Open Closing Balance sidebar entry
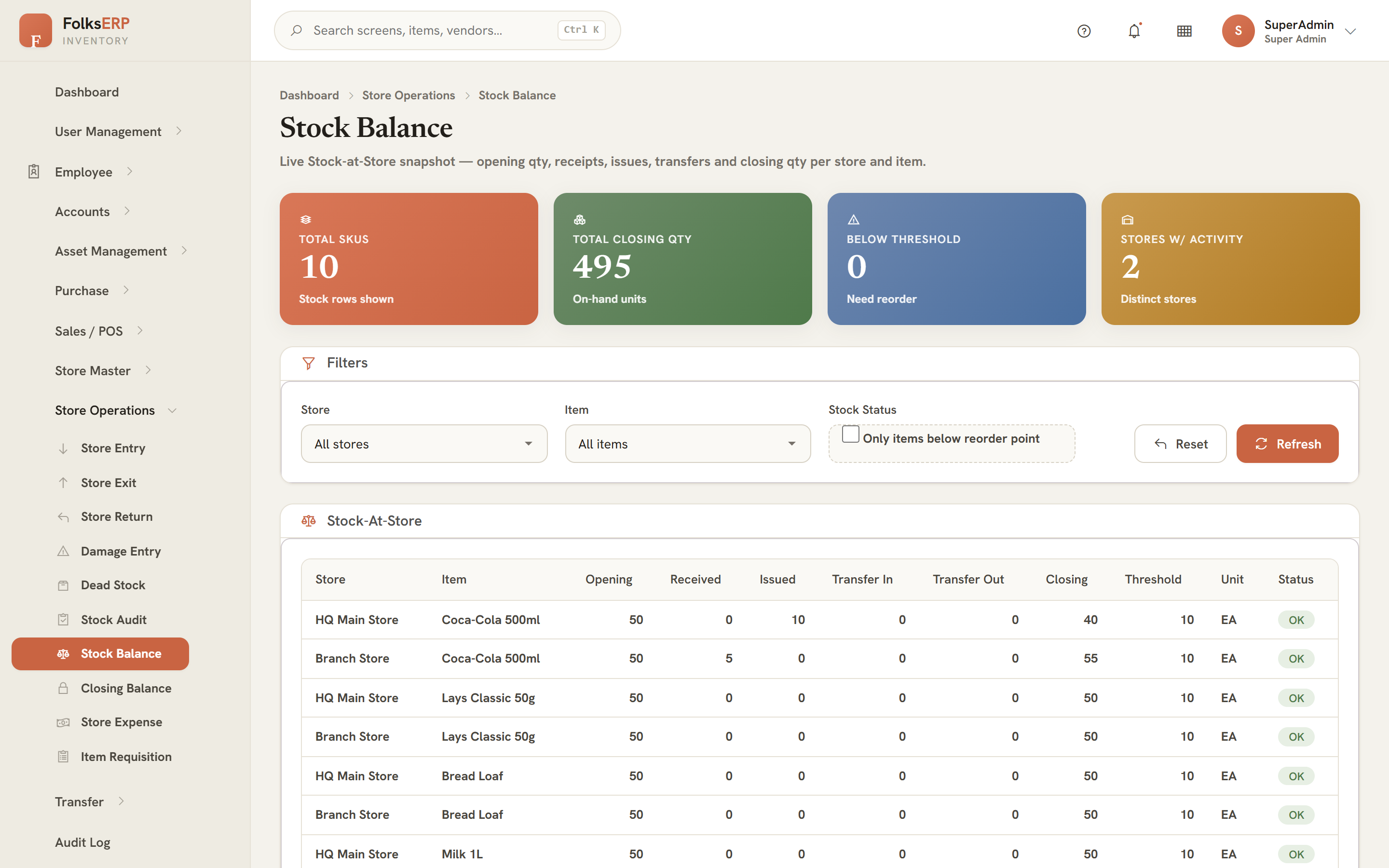Viewport: 1389px width, 868px height. click(126, 688)
